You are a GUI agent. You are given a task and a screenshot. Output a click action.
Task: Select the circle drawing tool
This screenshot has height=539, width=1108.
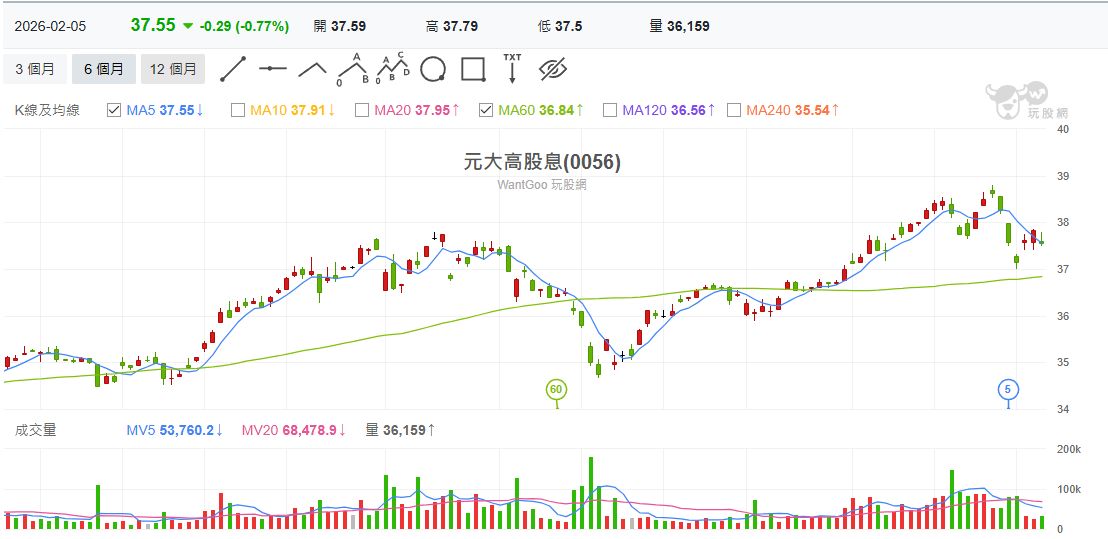(433, 69)
